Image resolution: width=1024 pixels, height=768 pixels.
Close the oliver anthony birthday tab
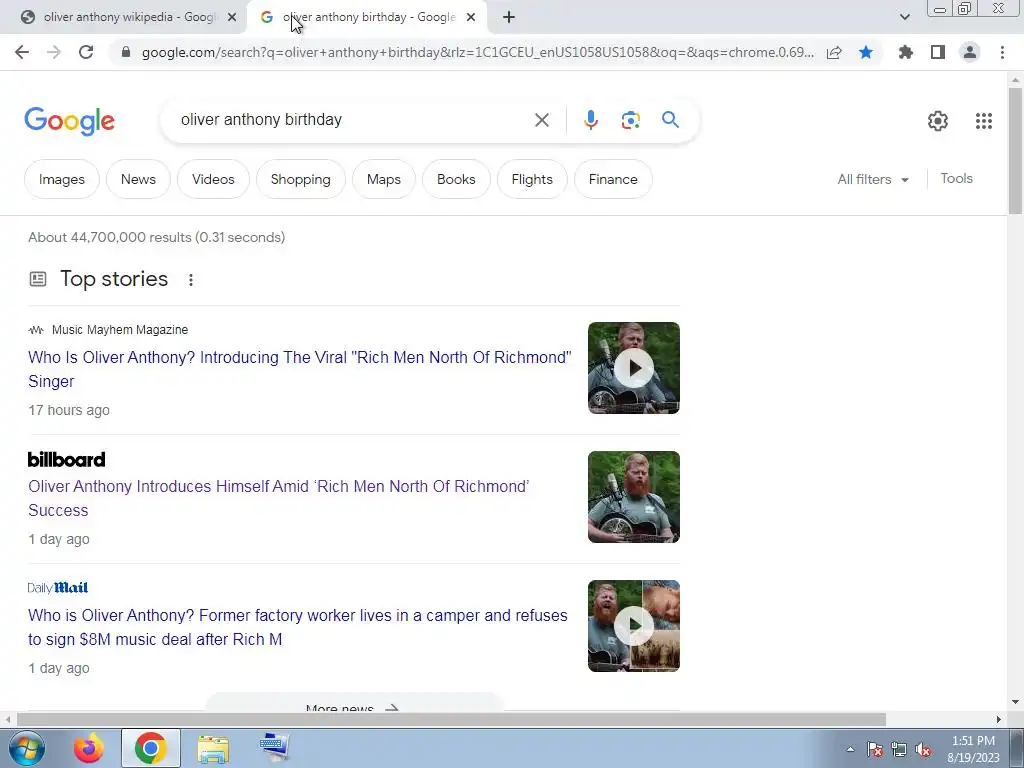(x=471, y=18)
